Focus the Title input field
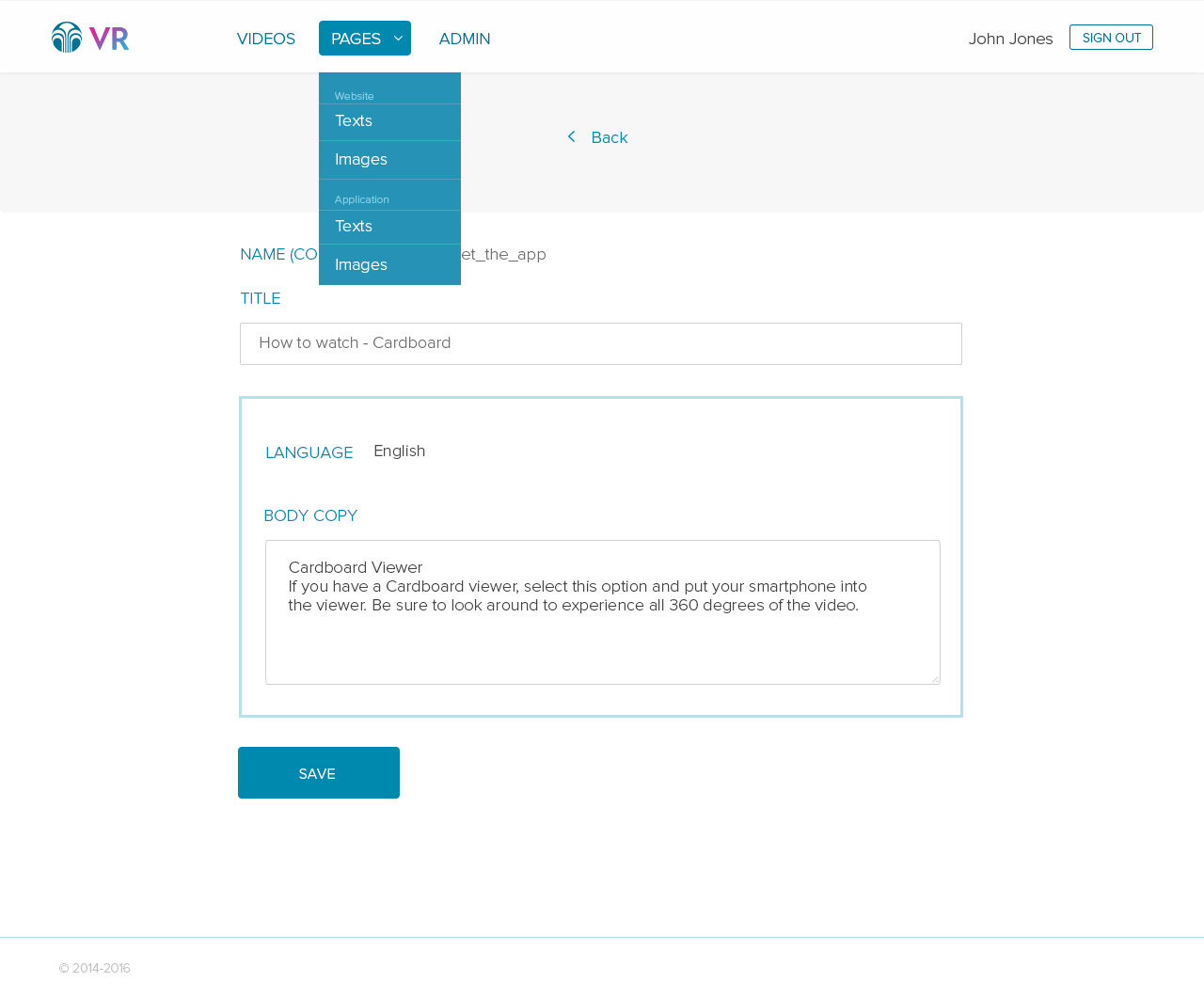 point(600,343)
